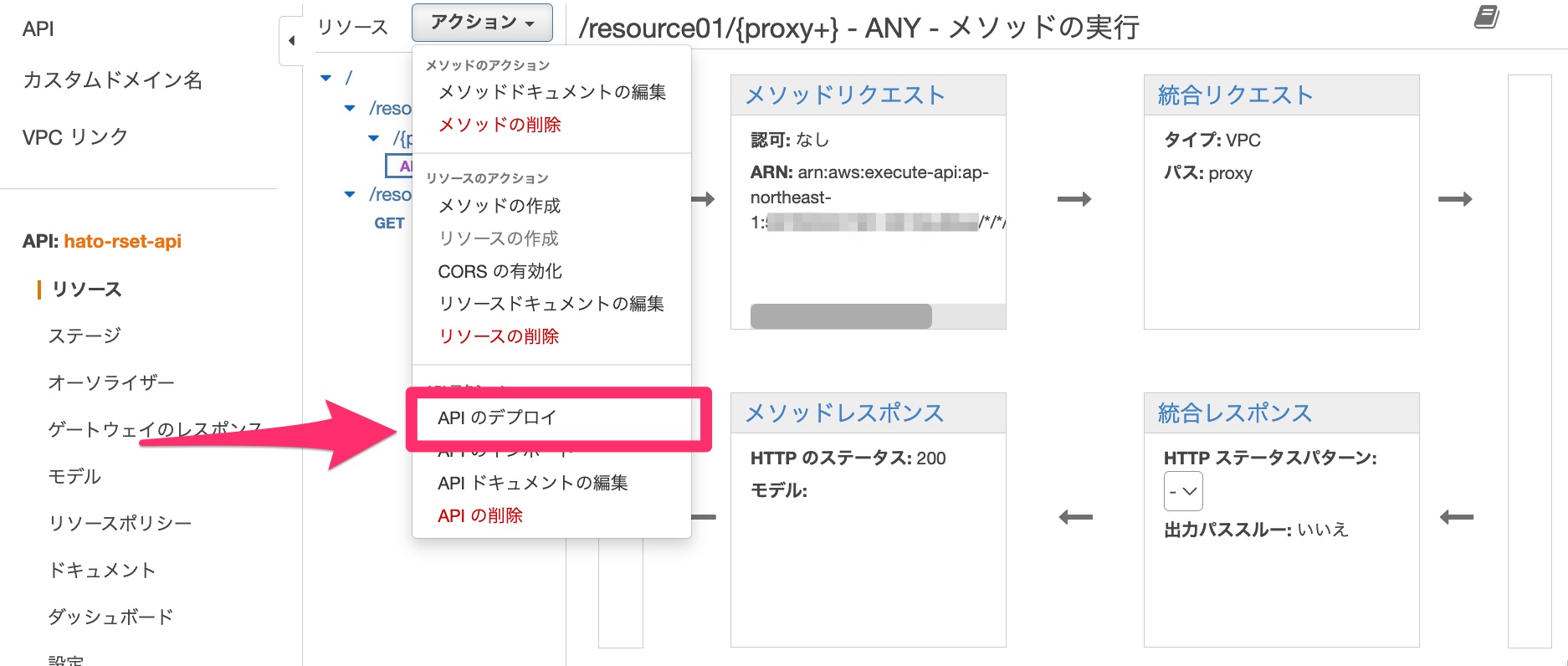Collapse the root "/" resource tree arrow
Screen dimensions: 1568x666
click(x=326, y=79)
